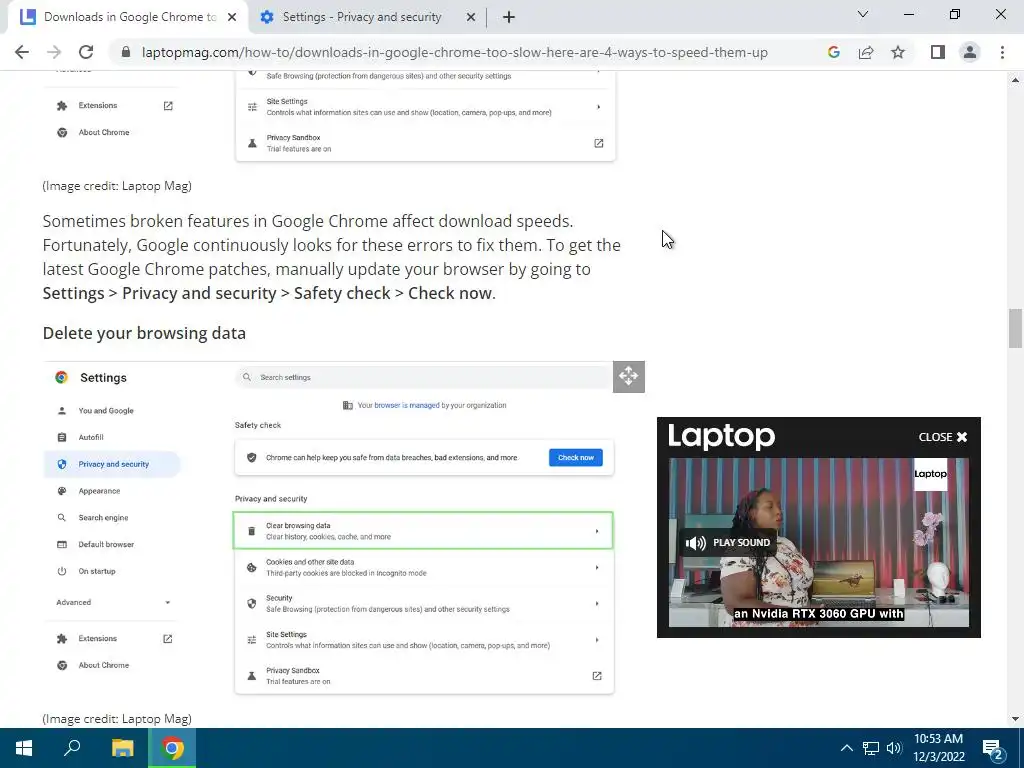Image resolution: width=1024 pixels, height=768 pixels.
Task: Open the Windows Start menu
Action: pyautogui.click(x=24, y=748)
